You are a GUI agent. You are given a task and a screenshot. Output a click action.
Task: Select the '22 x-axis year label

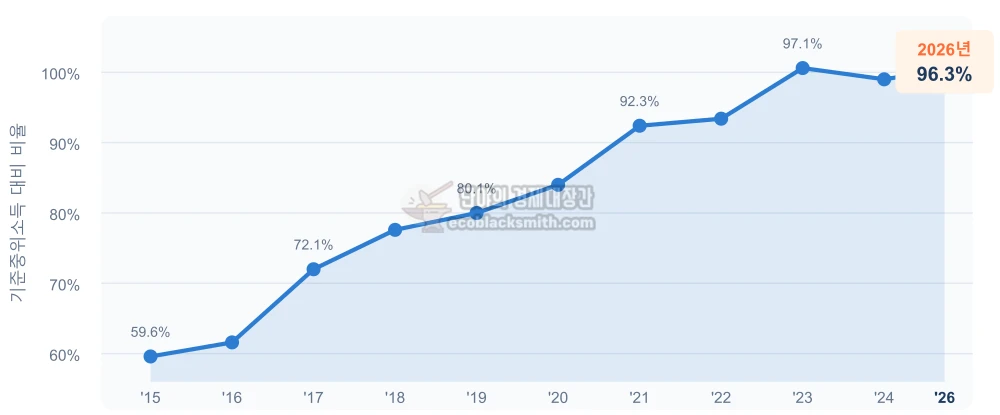pos(721,398)
